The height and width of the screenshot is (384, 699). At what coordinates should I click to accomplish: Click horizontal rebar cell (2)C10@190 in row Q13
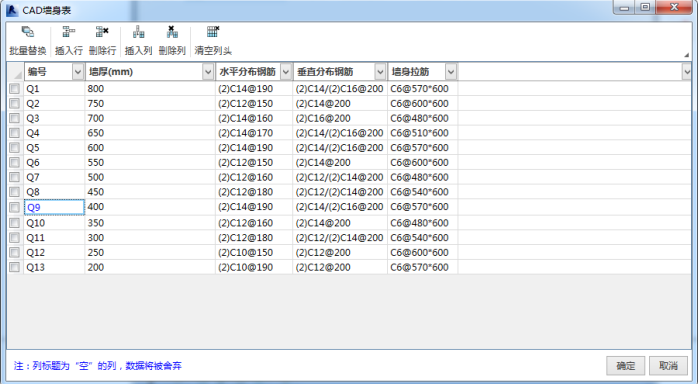[x=254, y=267]
